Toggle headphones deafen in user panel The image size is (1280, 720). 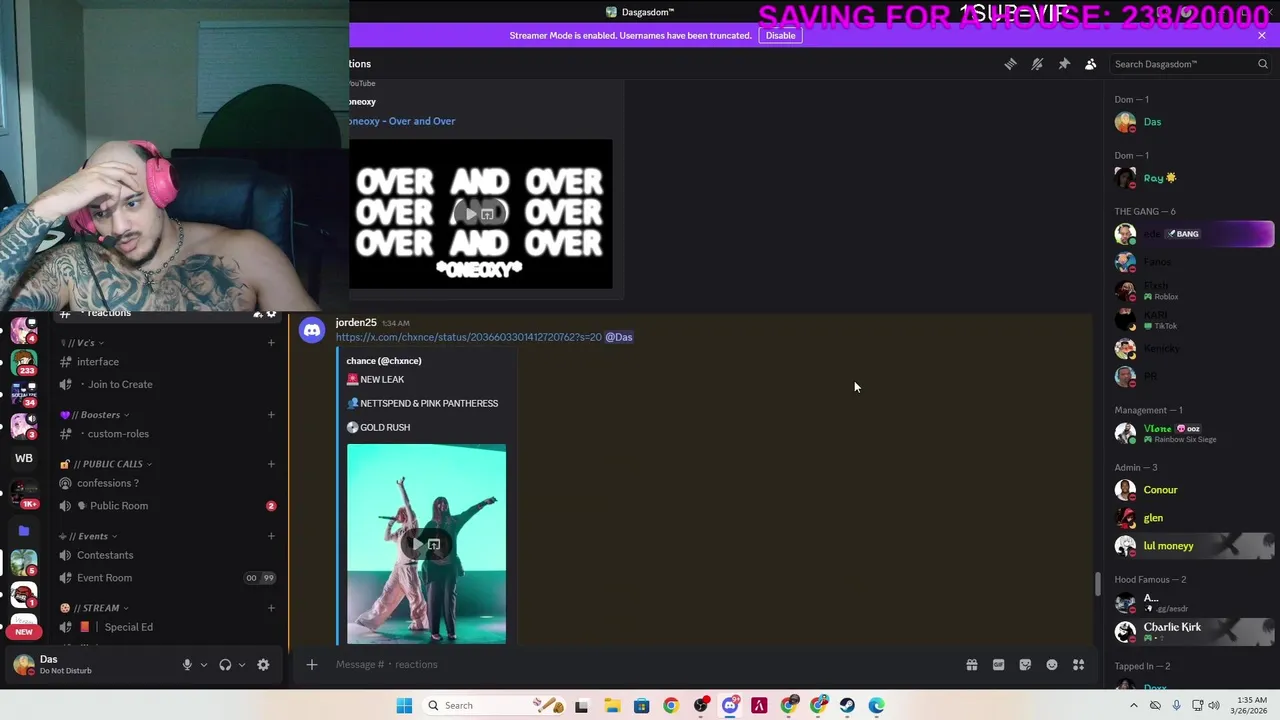225,665
